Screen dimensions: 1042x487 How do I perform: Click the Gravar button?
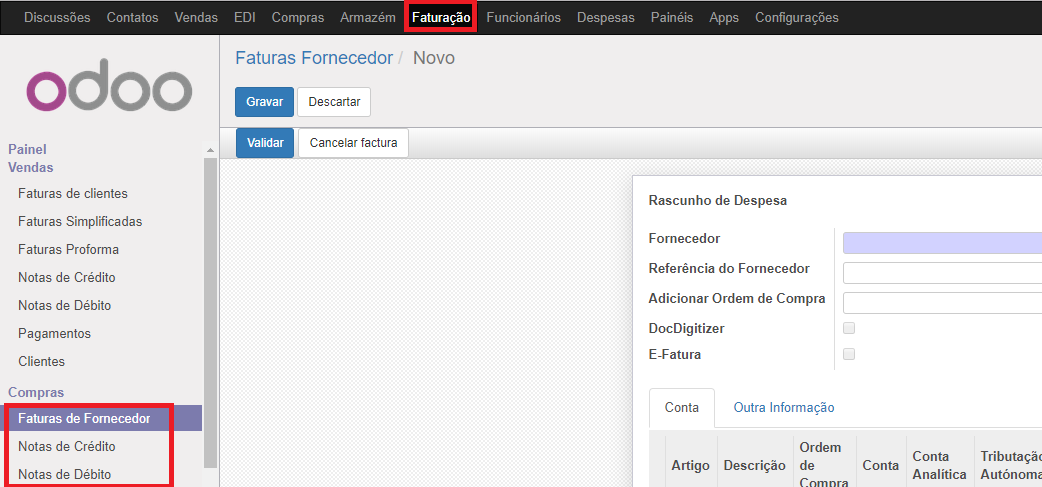[x=264, y=102]
